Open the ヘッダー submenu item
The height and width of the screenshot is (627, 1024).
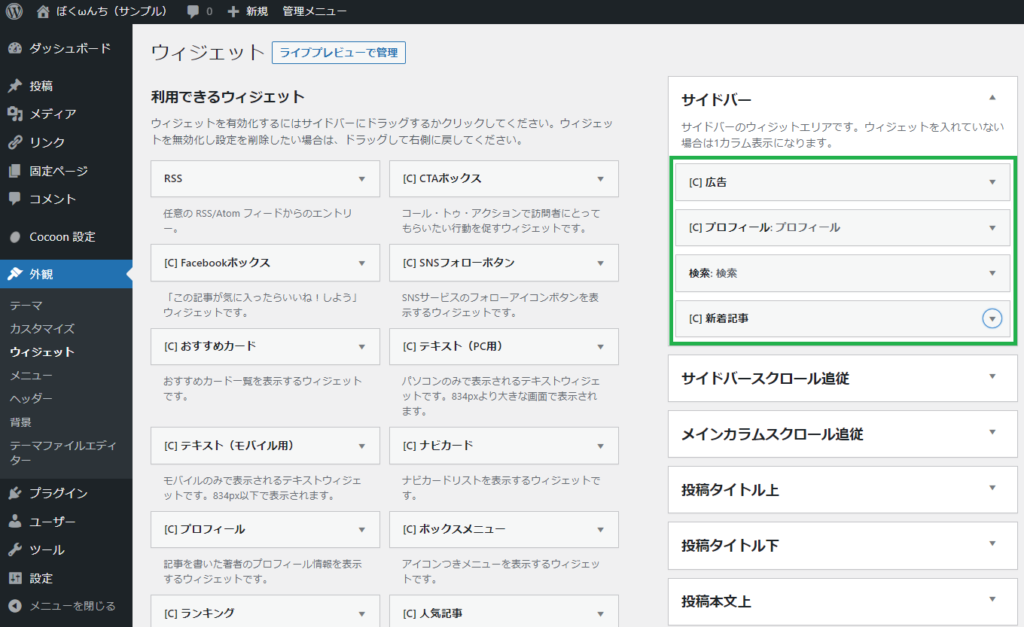point(31,398)
